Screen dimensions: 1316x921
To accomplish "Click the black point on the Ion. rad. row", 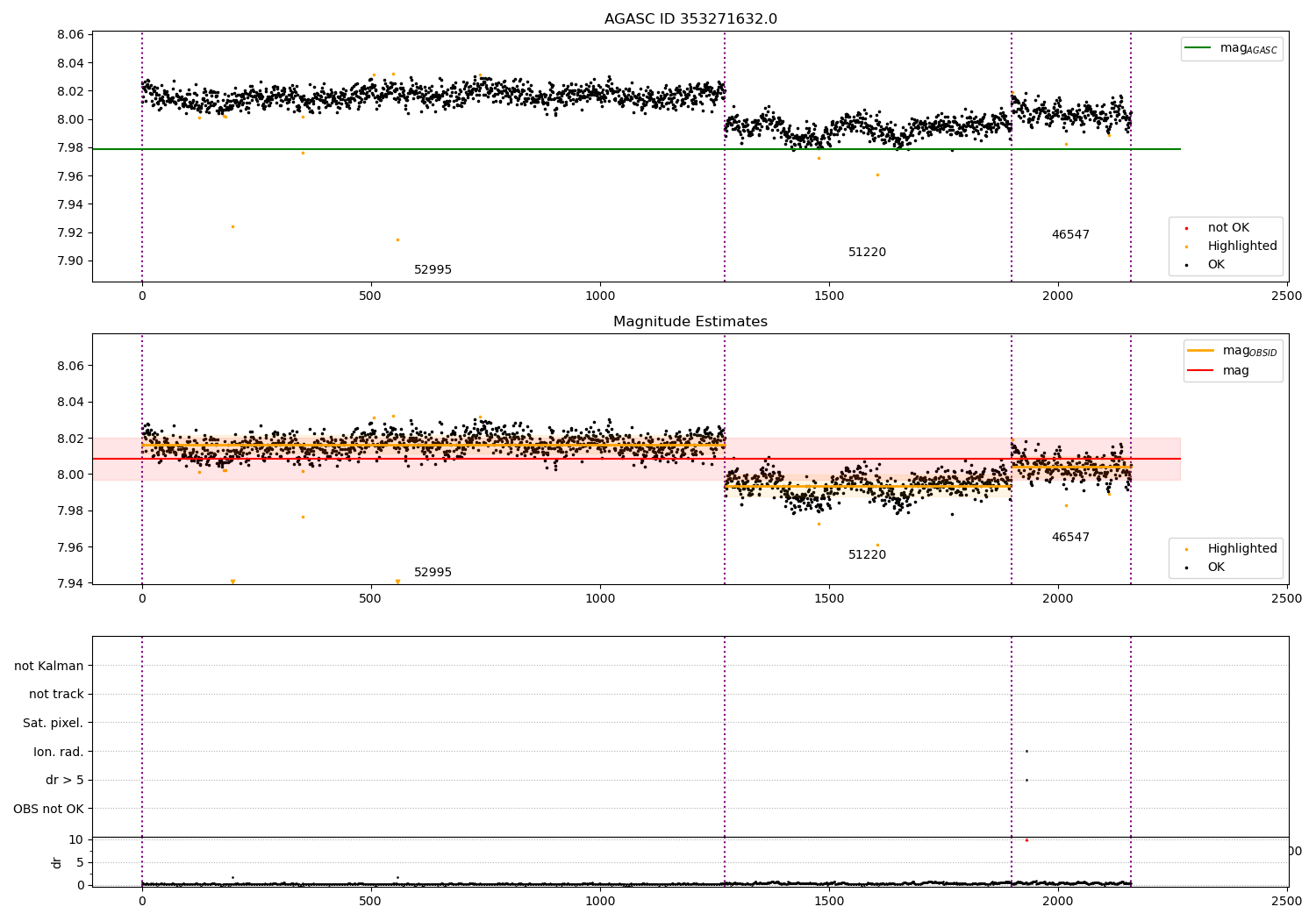I will point(1026,751).
